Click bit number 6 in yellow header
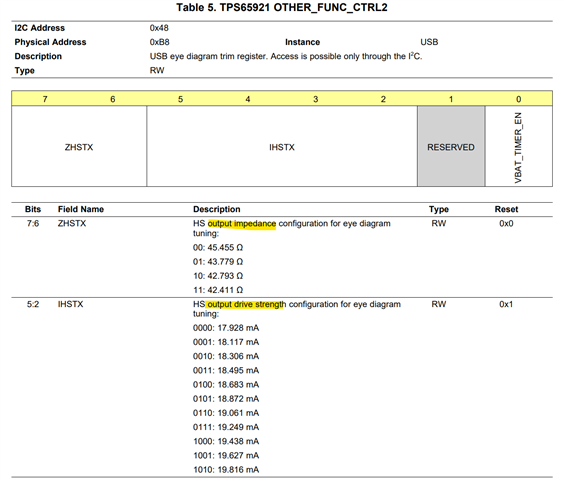This screenshot has height=480, width=564. click(x=113, y=99)
